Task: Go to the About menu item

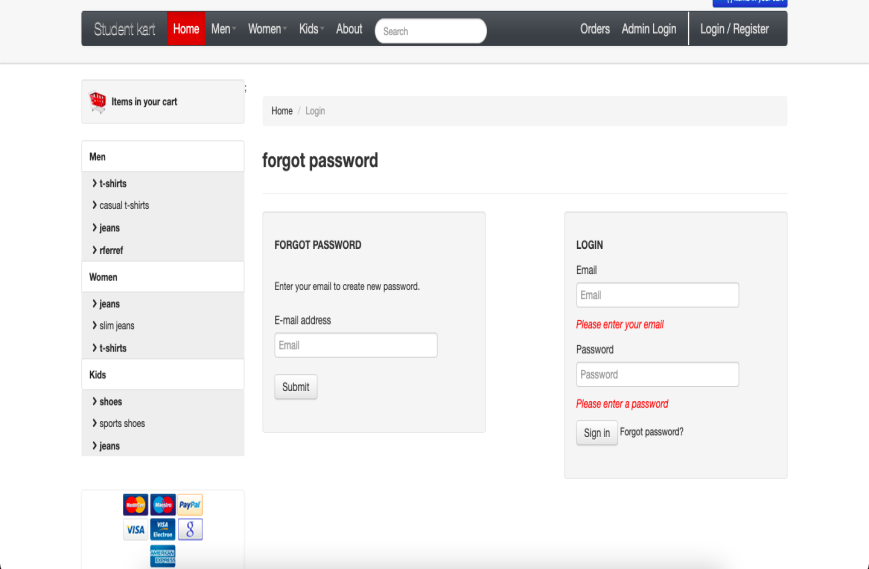Action: (x=349, y=29)
